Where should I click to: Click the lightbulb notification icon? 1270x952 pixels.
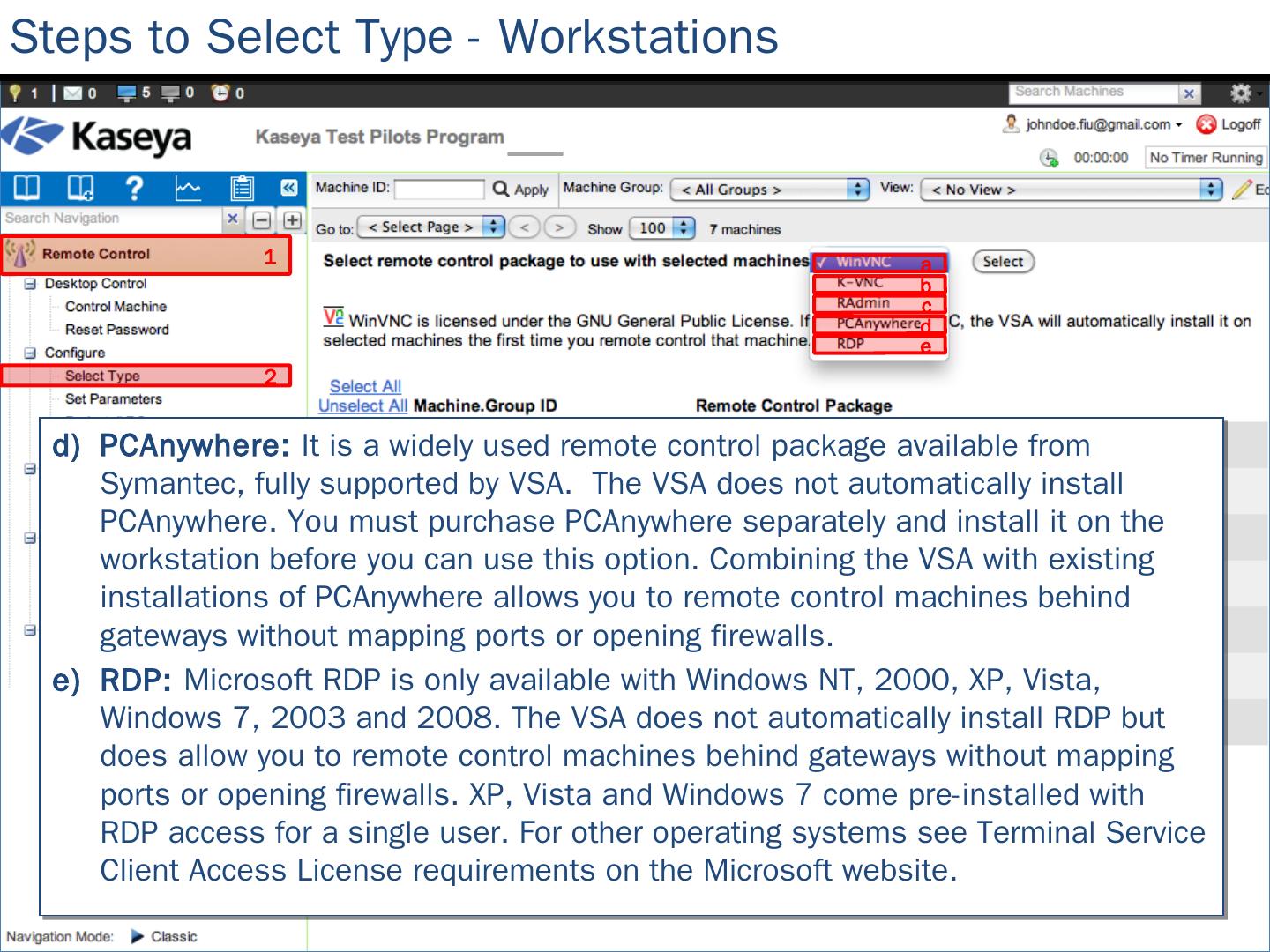point(14,93)
